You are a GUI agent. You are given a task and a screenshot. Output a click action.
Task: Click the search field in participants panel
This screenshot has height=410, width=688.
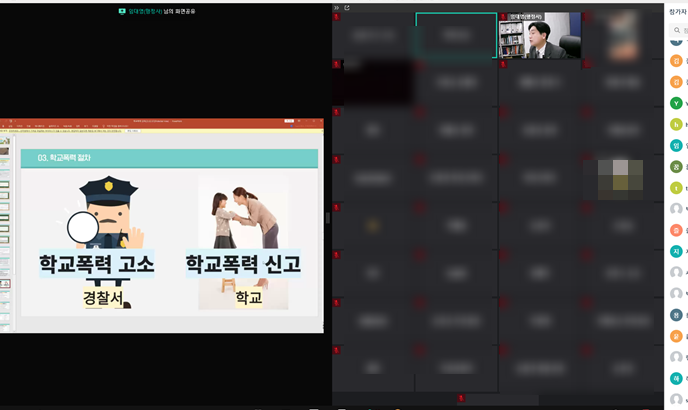(679, 30)
